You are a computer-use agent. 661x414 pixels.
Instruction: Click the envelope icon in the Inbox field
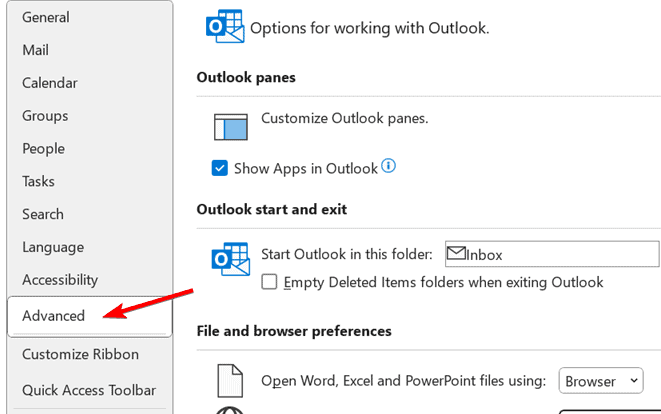pyautogui.click(x=456, y=253)
